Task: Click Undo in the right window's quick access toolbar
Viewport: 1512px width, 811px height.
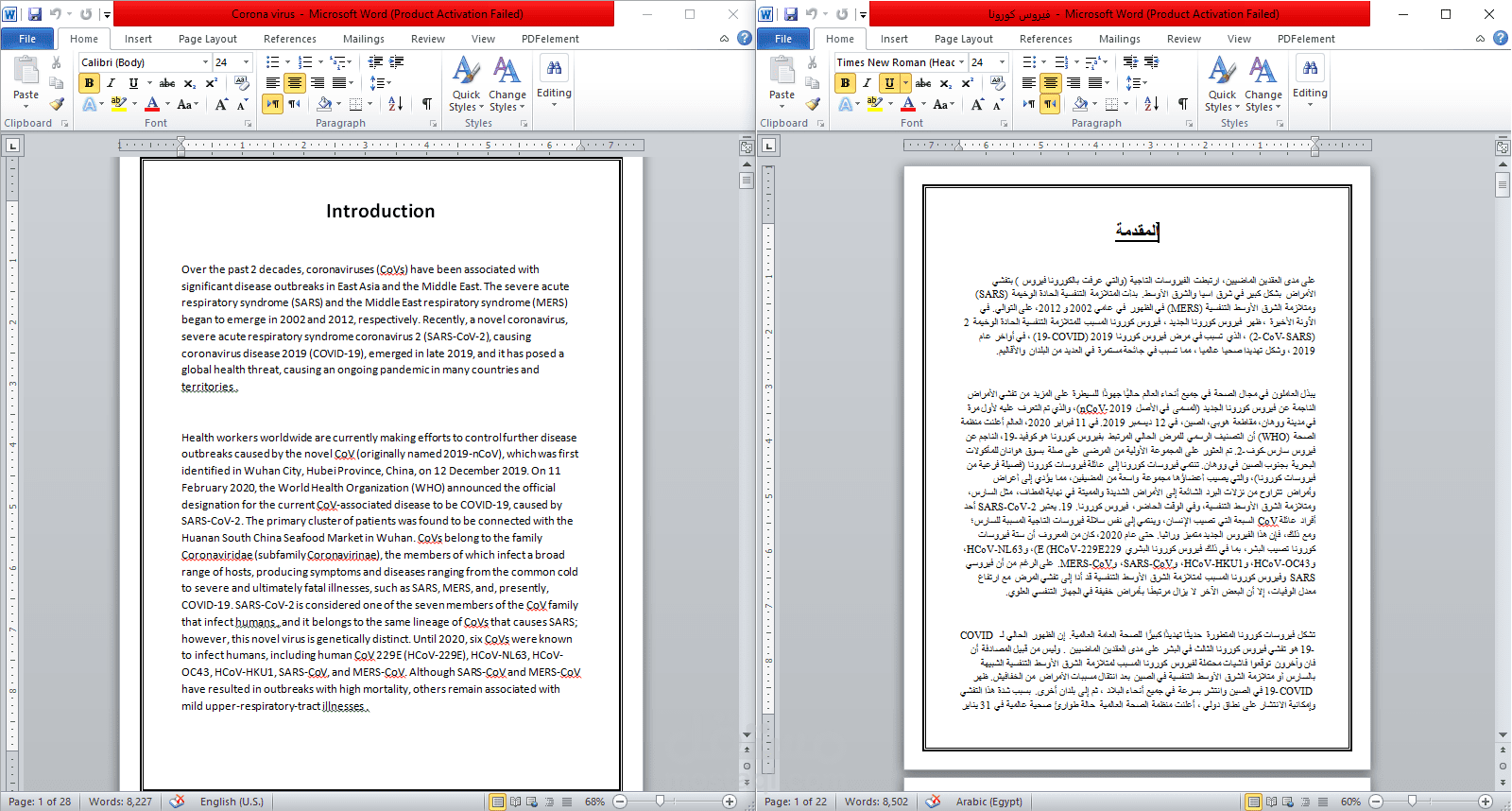Action: point(811,14)
